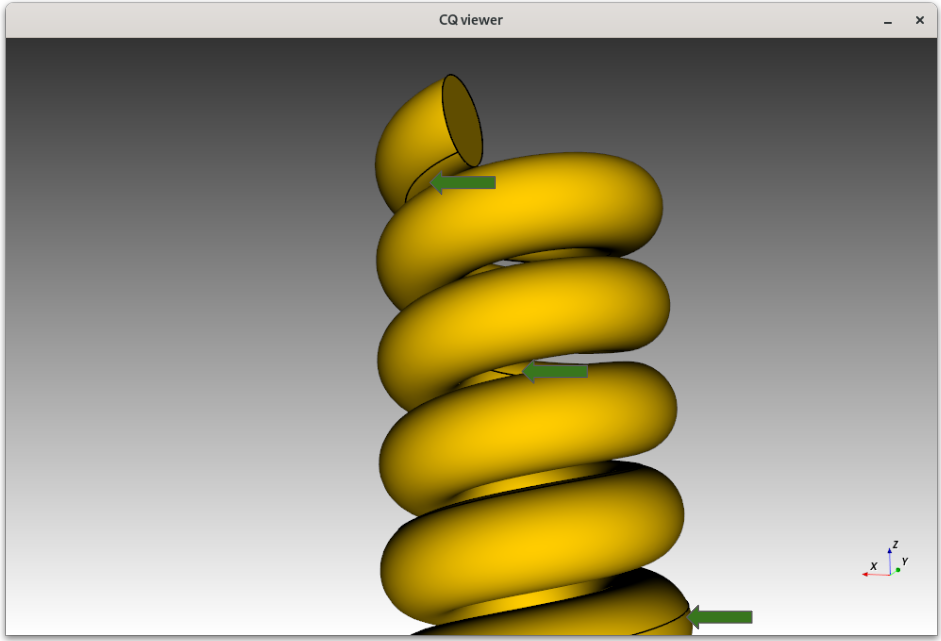Click the Z label on the axis triad

tap(896, 543)
